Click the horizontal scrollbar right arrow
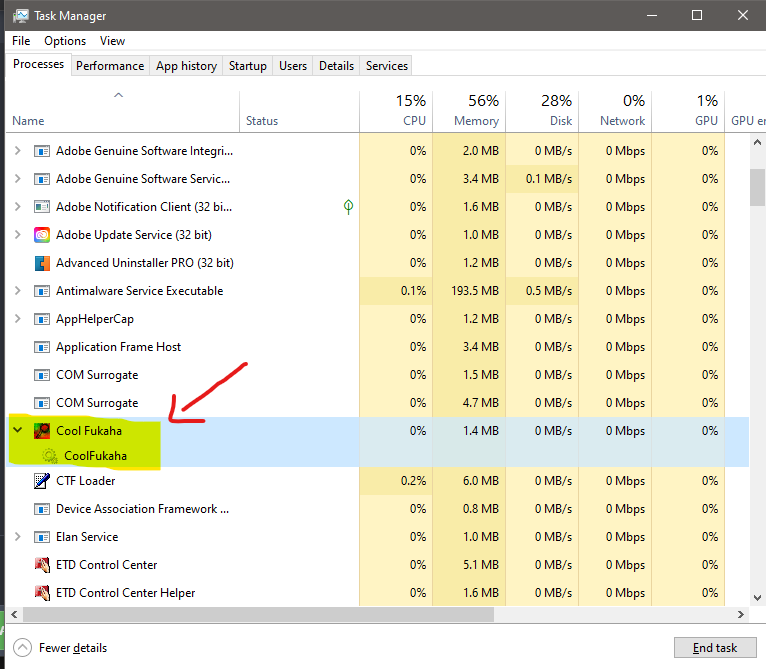 (741, 614)
